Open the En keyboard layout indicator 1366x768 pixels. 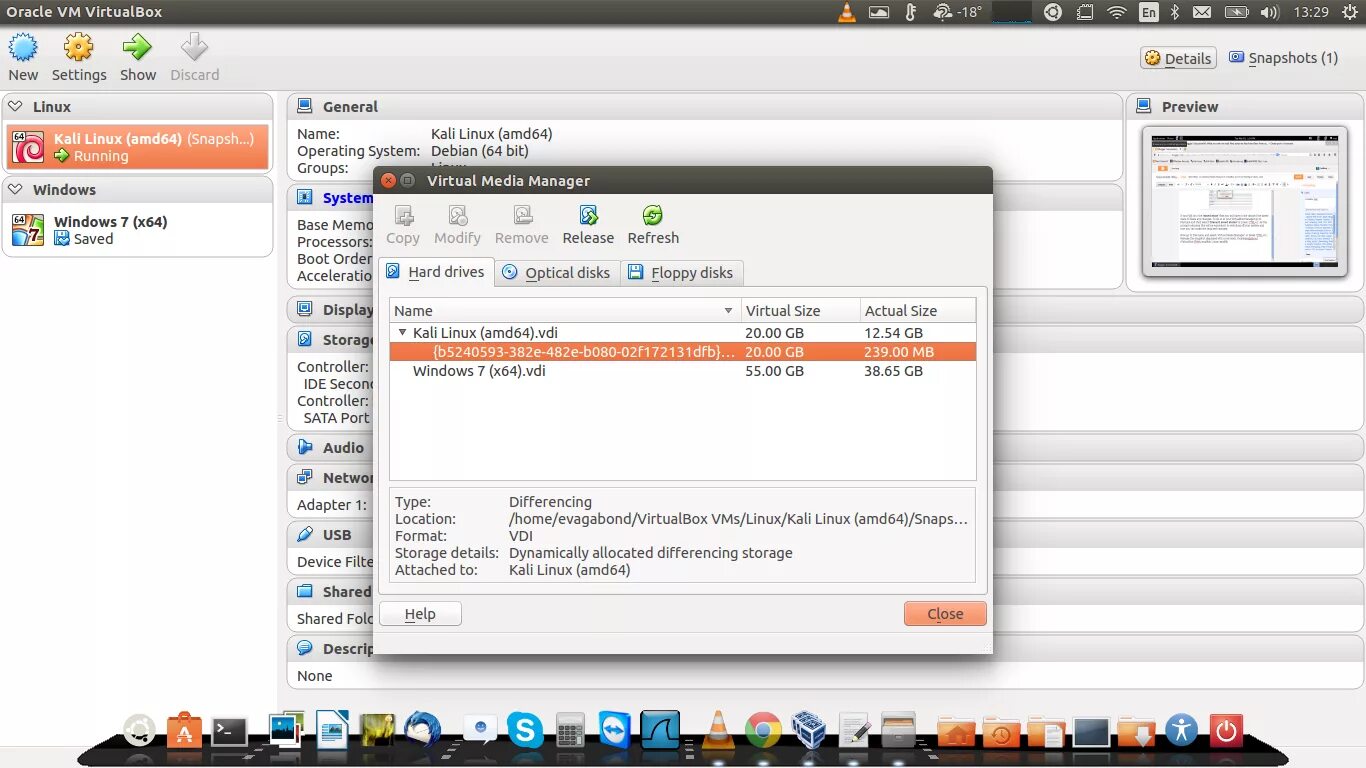[1149, 12]
